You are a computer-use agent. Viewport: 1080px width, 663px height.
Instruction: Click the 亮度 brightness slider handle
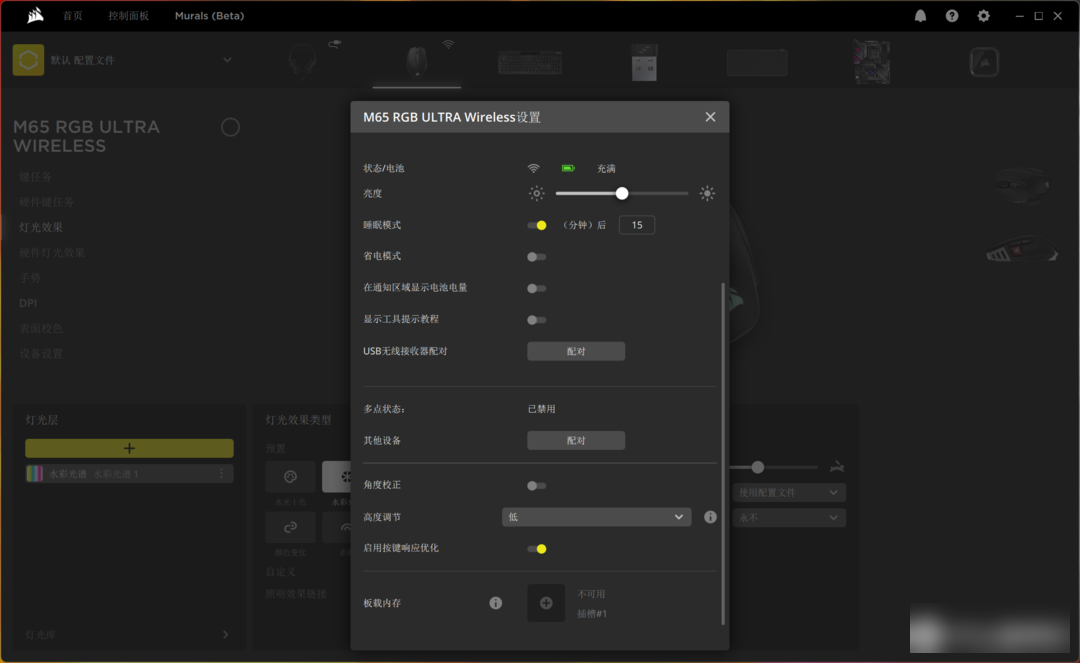(622, 193)
